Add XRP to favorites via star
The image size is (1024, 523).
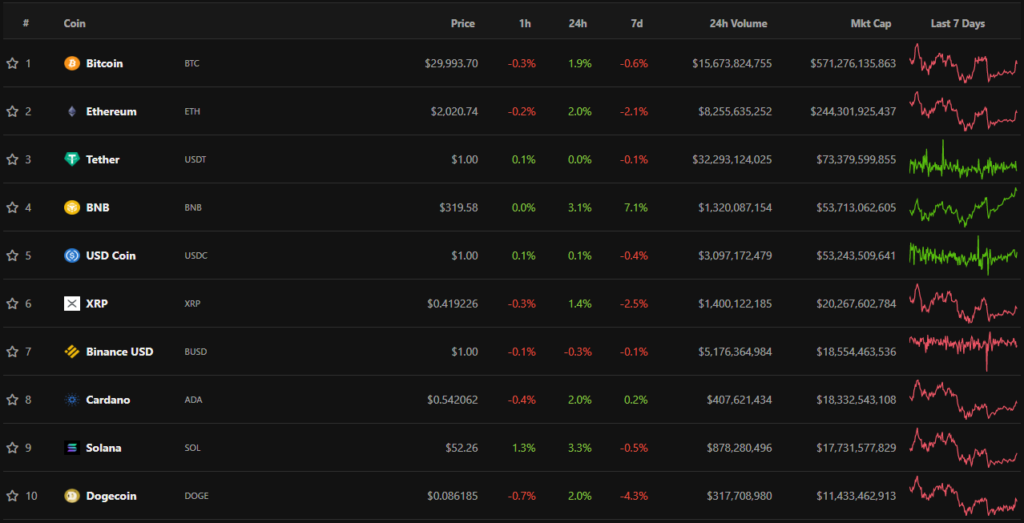pyautogui.click(x=12, y=304)
